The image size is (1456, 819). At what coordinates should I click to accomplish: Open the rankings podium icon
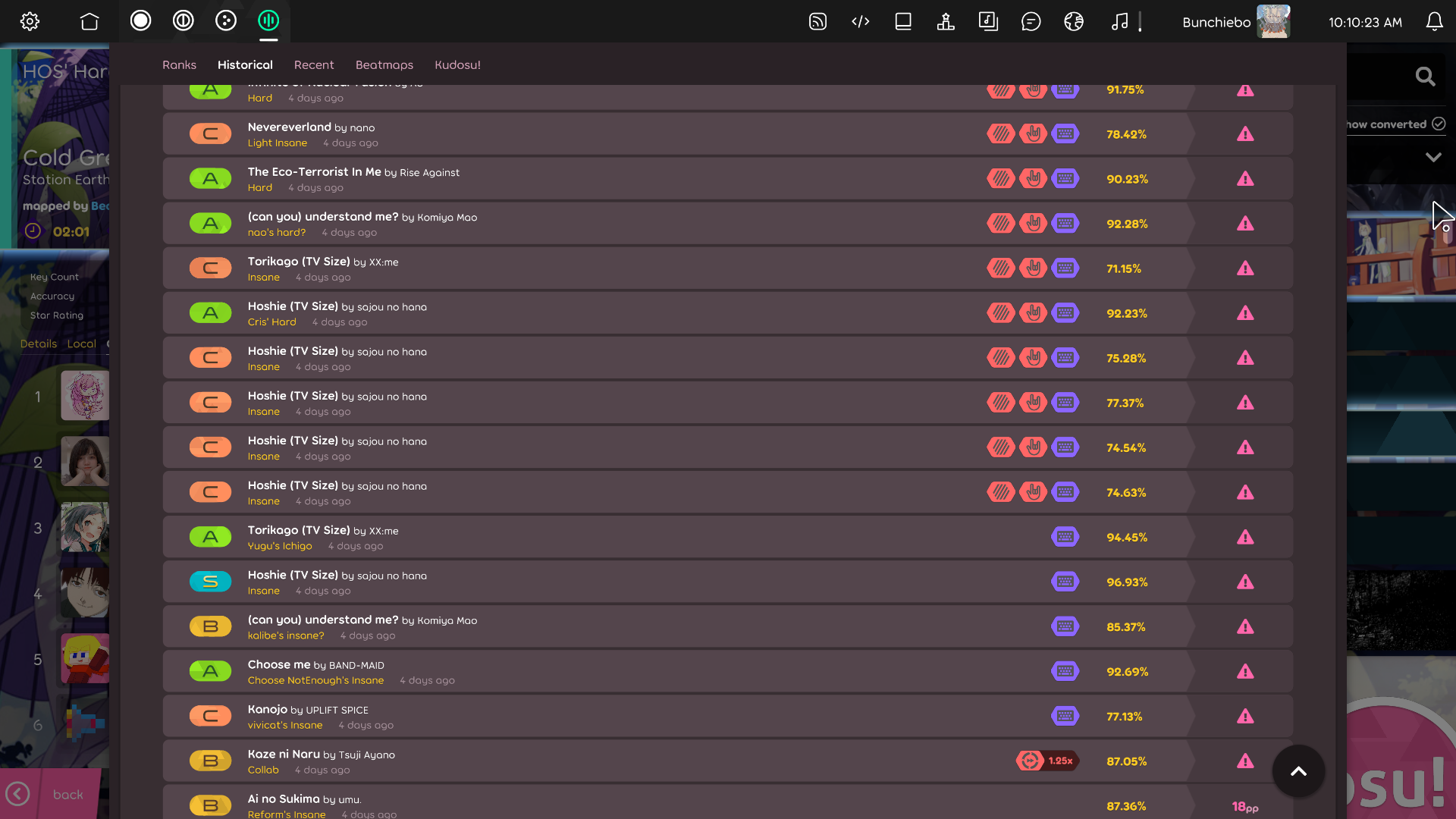click(x=946, y=21)
